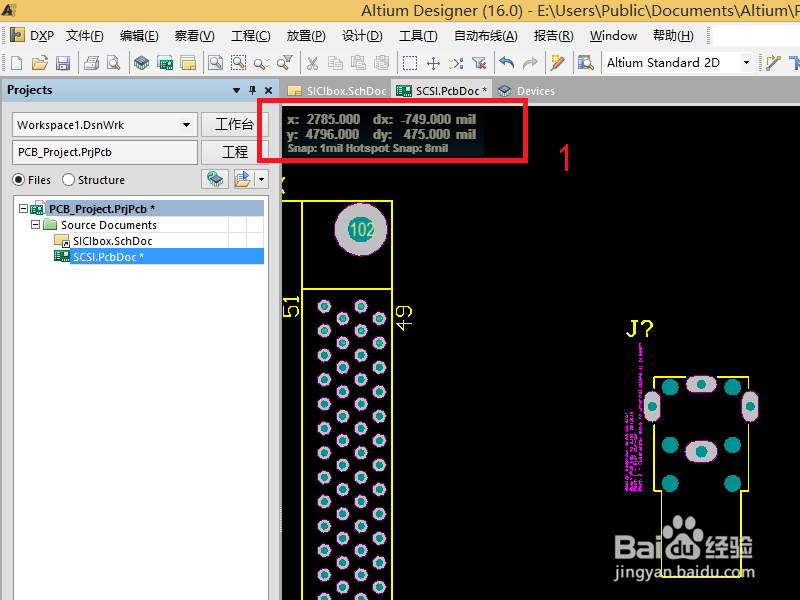Select the Structure radio button
The height and width of the screenshot is (600, 800).
[66, 179]
